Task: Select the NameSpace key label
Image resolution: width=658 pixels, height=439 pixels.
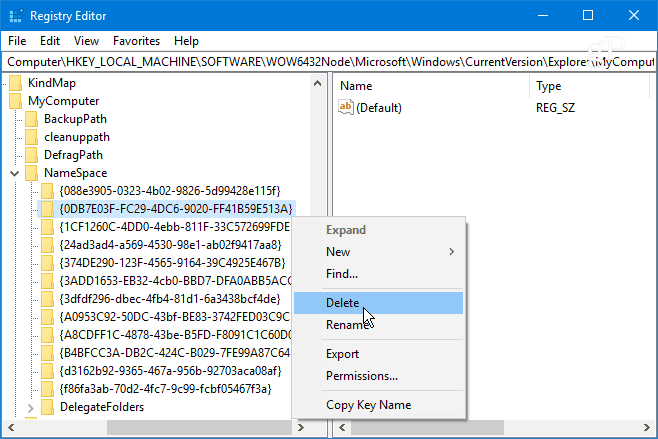Action: coord(76,173)
